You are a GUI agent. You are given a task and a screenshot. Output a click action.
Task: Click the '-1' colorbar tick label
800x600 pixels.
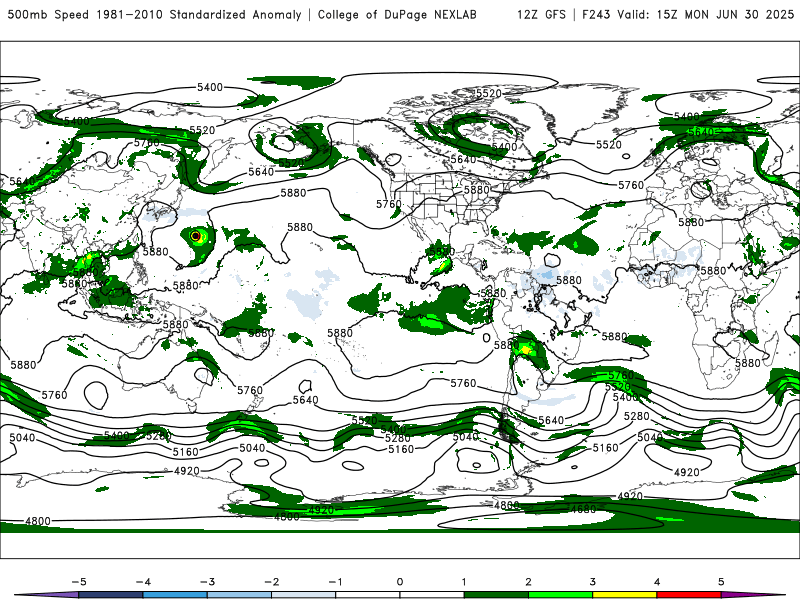coord(335,582)
